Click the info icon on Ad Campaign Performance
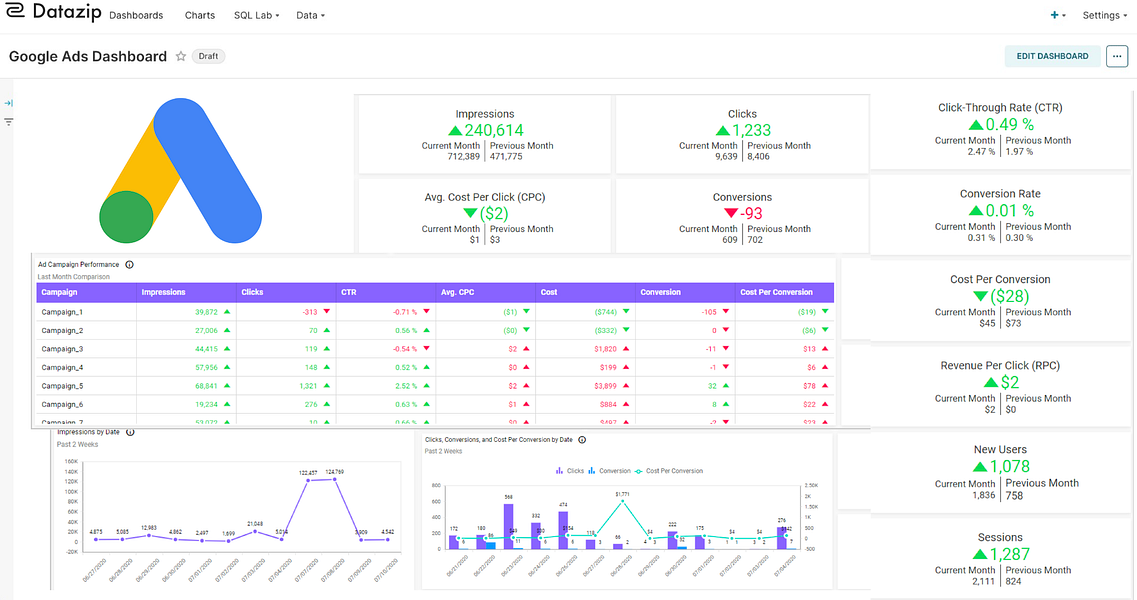Viewport: 1137px width, 600px height. coord(128,264)
